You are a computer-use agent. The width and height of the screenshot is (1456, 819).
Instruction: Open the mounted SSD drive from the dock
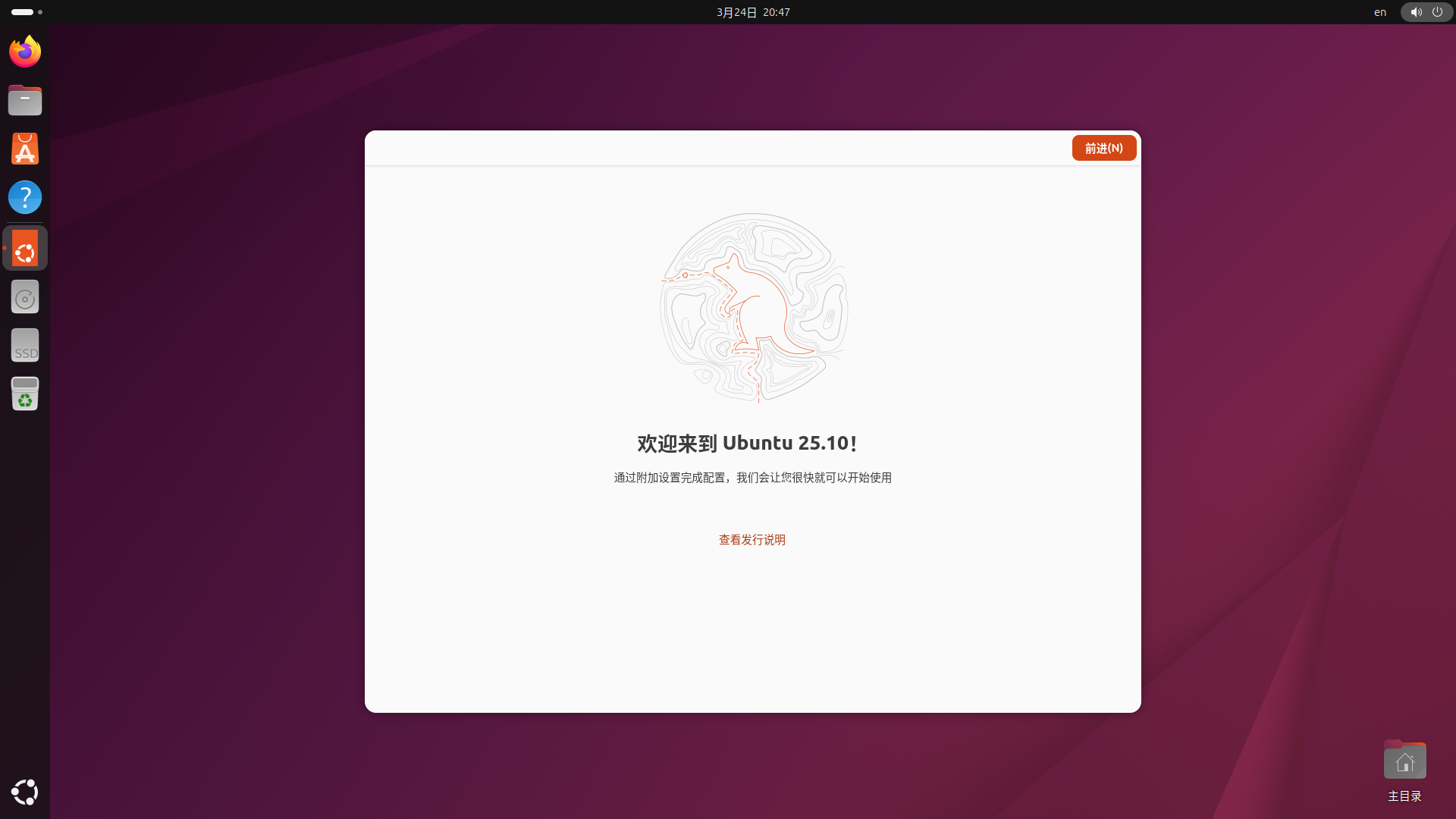pyautogui.click(x=24, y=345)
